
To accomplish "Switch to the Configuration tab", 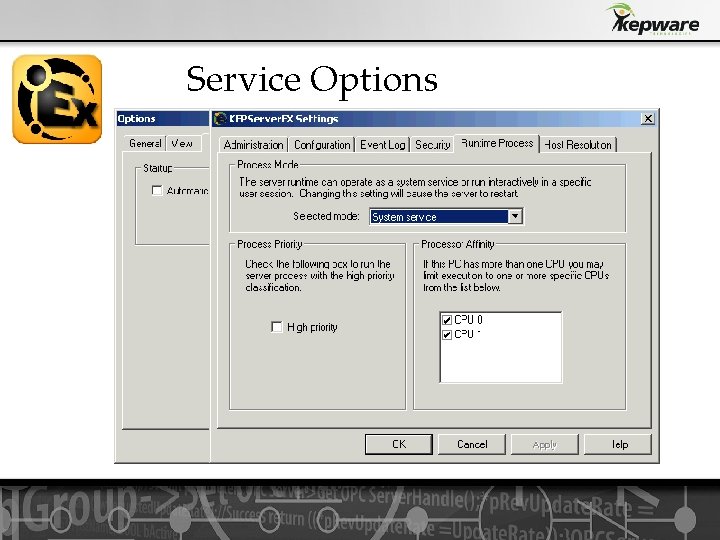I will click(x=322, y=145).
